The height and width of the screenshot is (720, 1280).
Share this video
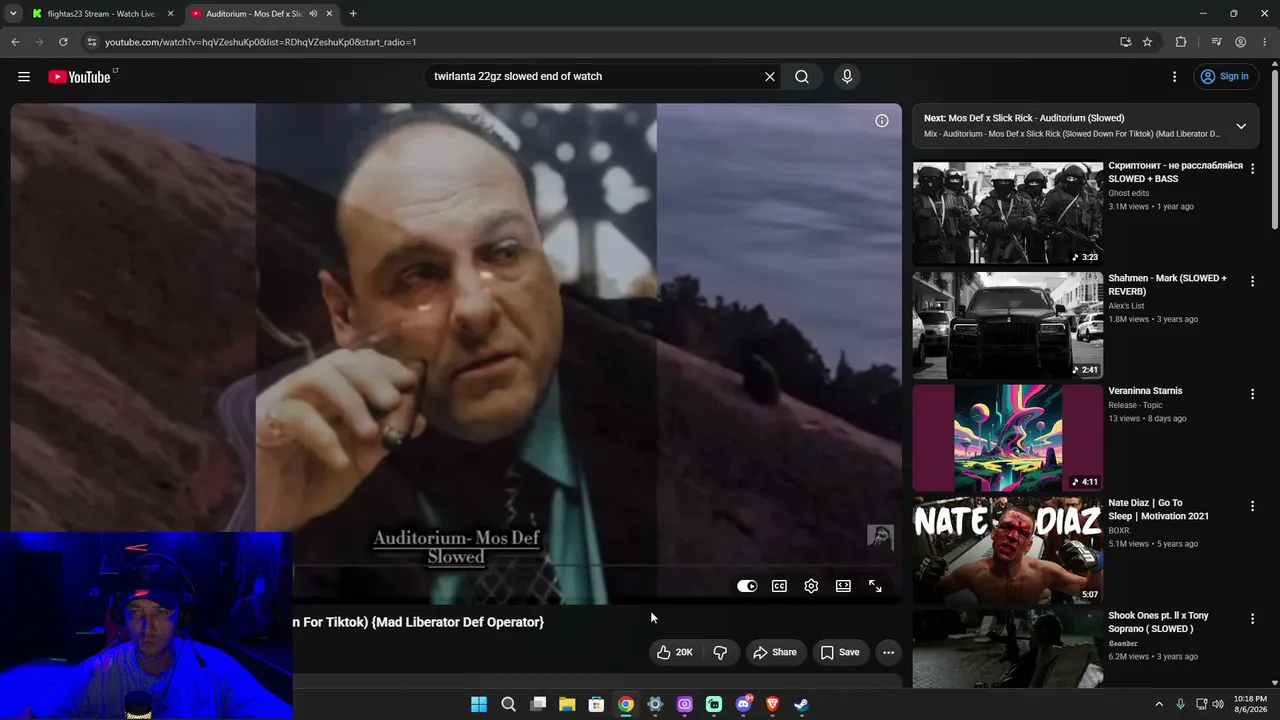[x=775, y=652]
